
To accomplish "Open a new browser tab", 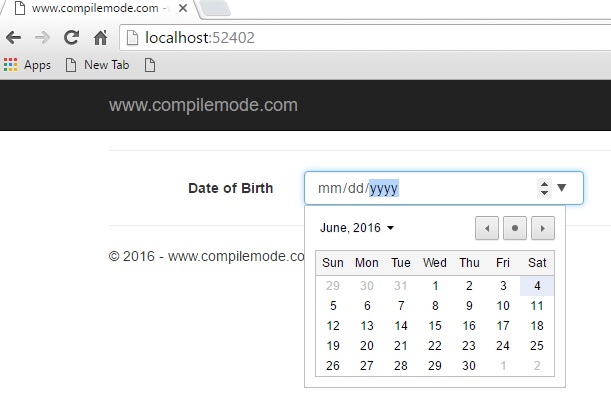I will click(216, 9).
